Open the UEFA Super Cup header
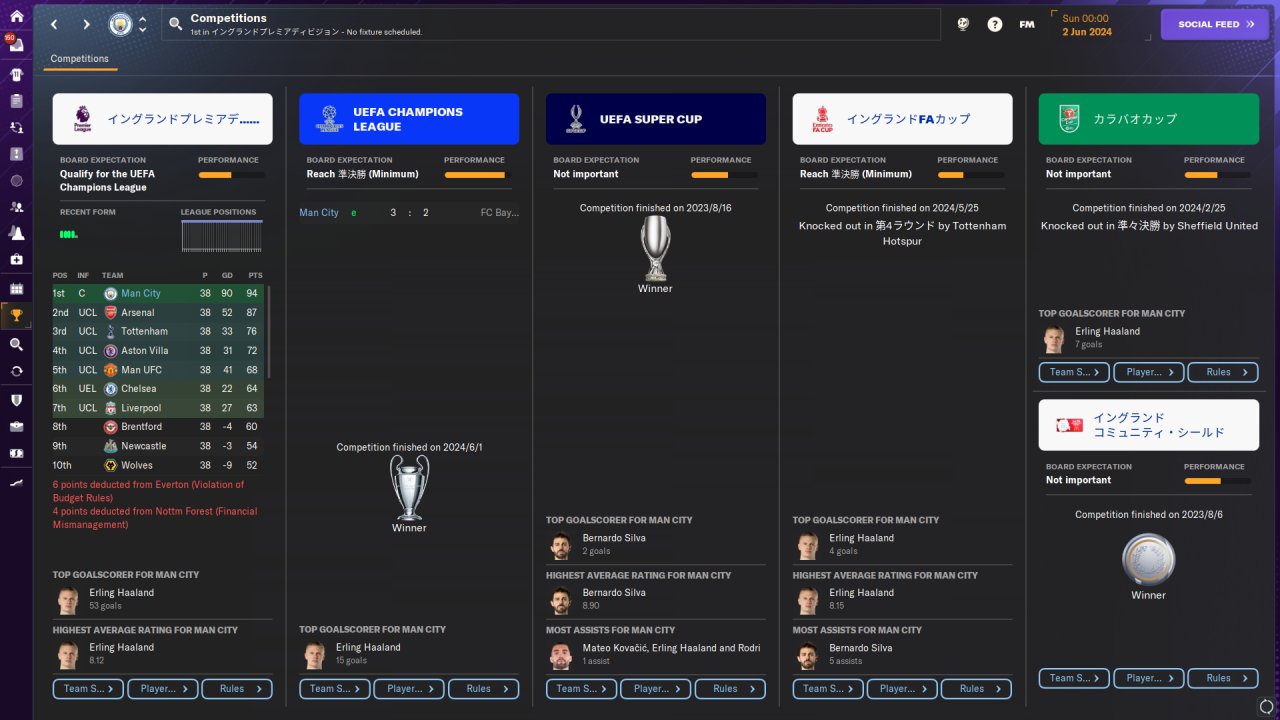Screen dimensions: 1280x720 (x=656, y=119)
